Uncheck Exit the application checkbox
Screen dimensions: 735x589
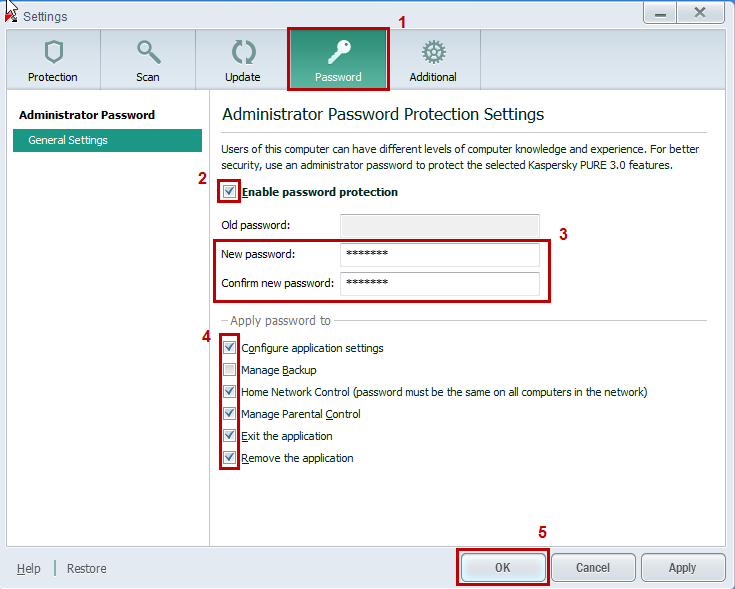[229, 435]
